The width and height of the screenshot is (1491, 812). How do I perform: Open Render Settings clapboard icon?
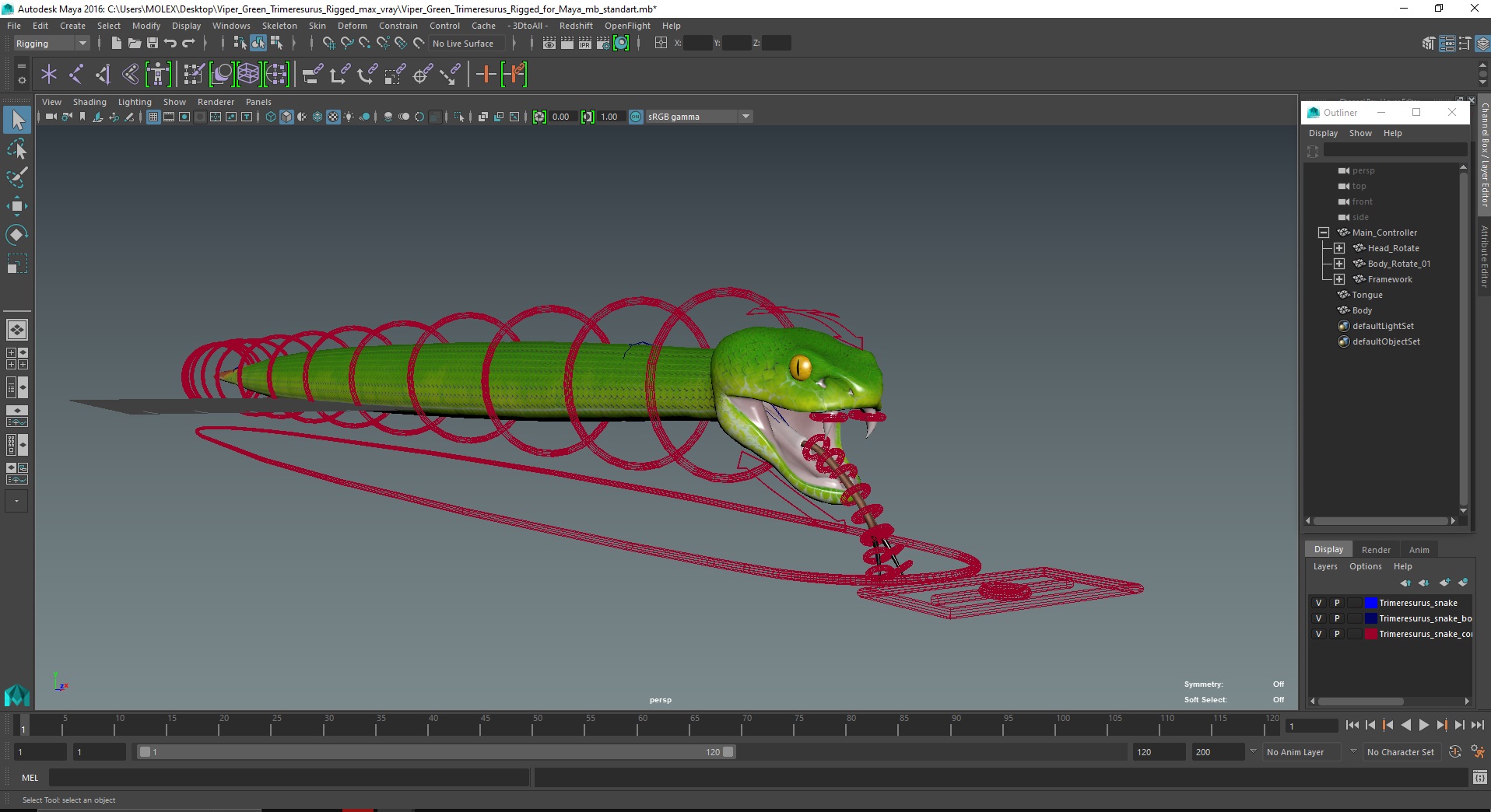tap(603, 44)
